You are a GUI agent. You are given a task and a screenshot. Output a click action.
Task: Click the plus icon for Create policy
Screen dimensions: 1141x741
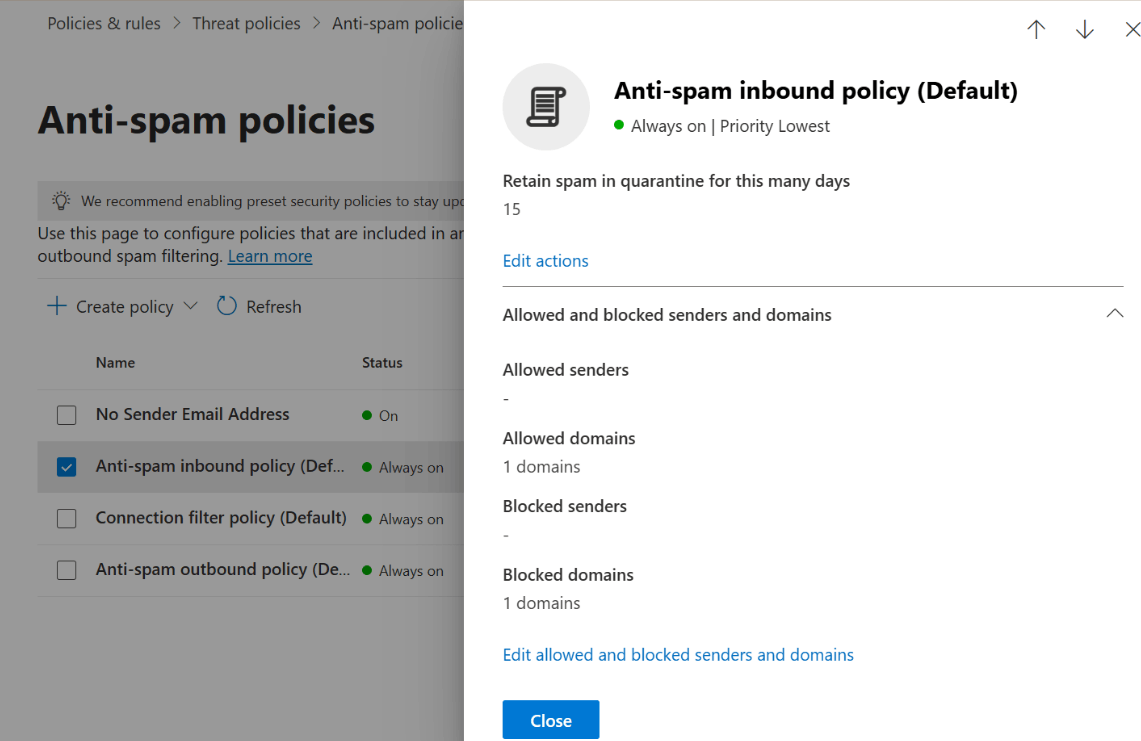(x=57, y=306)
